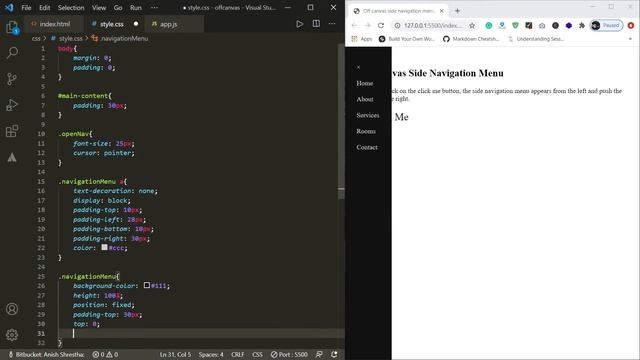The width and height of the screenshot is (640, 360).
Task: Open the Selection menu
Action: (x=71, y=7)
